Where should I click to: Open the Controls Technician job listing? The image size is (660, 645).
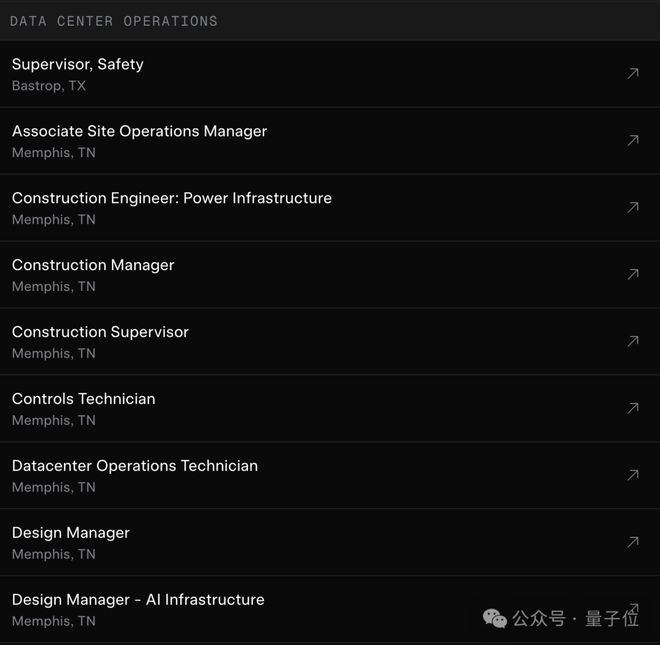coord(84,399)
